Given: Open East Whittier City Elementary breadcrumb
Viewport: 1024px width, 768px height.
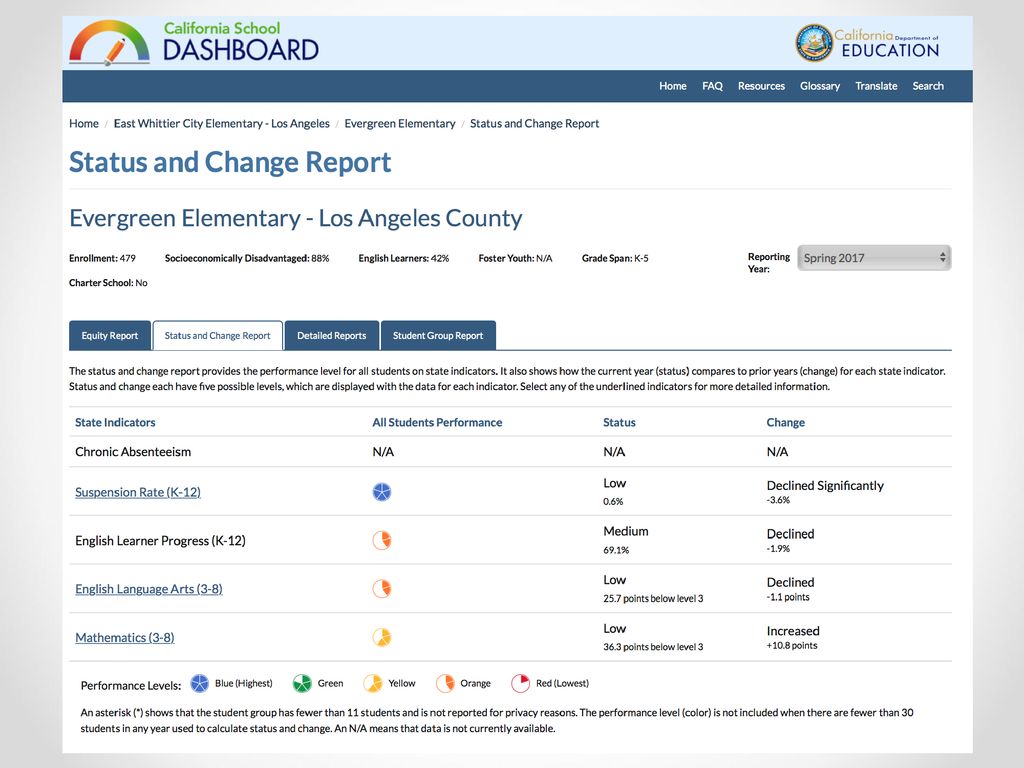Looking at the screenshot, I should 221,123.
